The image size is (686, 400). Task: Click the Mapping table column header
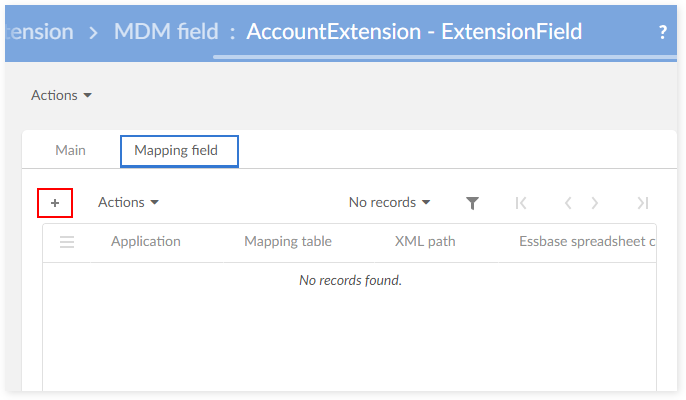pyautogui.click(x=288, y=241)
